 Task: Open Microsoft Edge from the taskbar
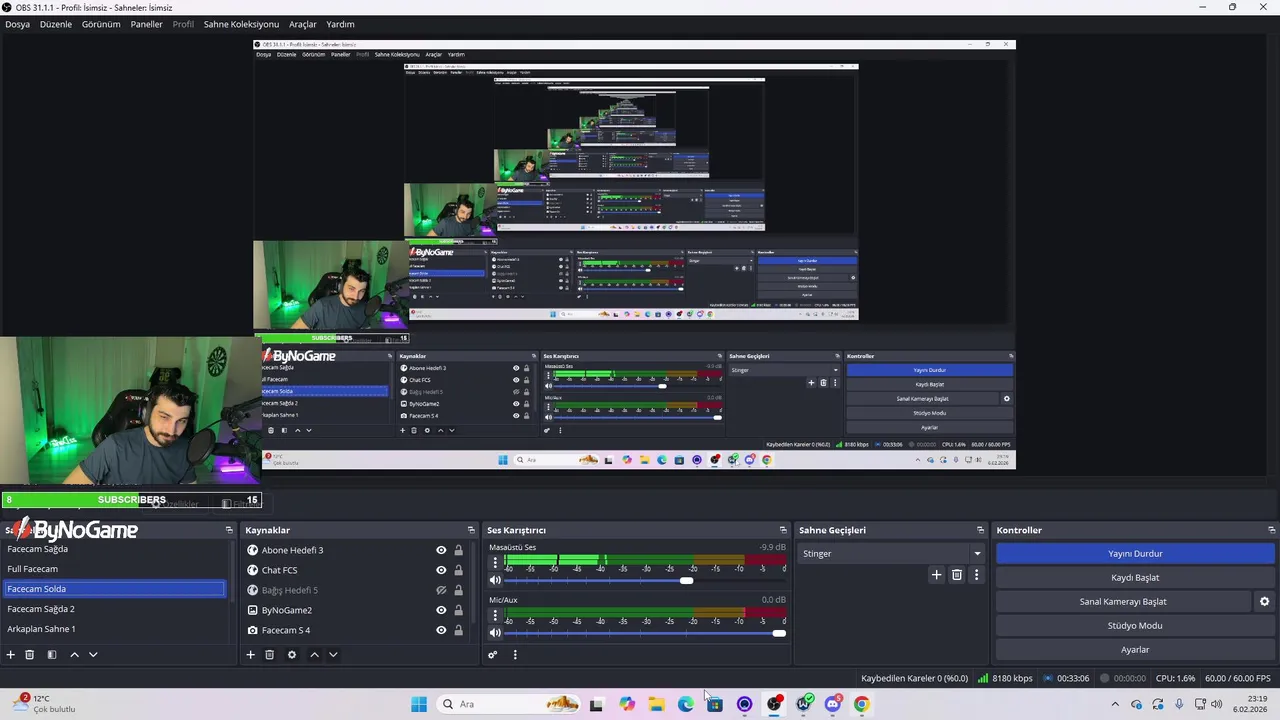point(686,704)
